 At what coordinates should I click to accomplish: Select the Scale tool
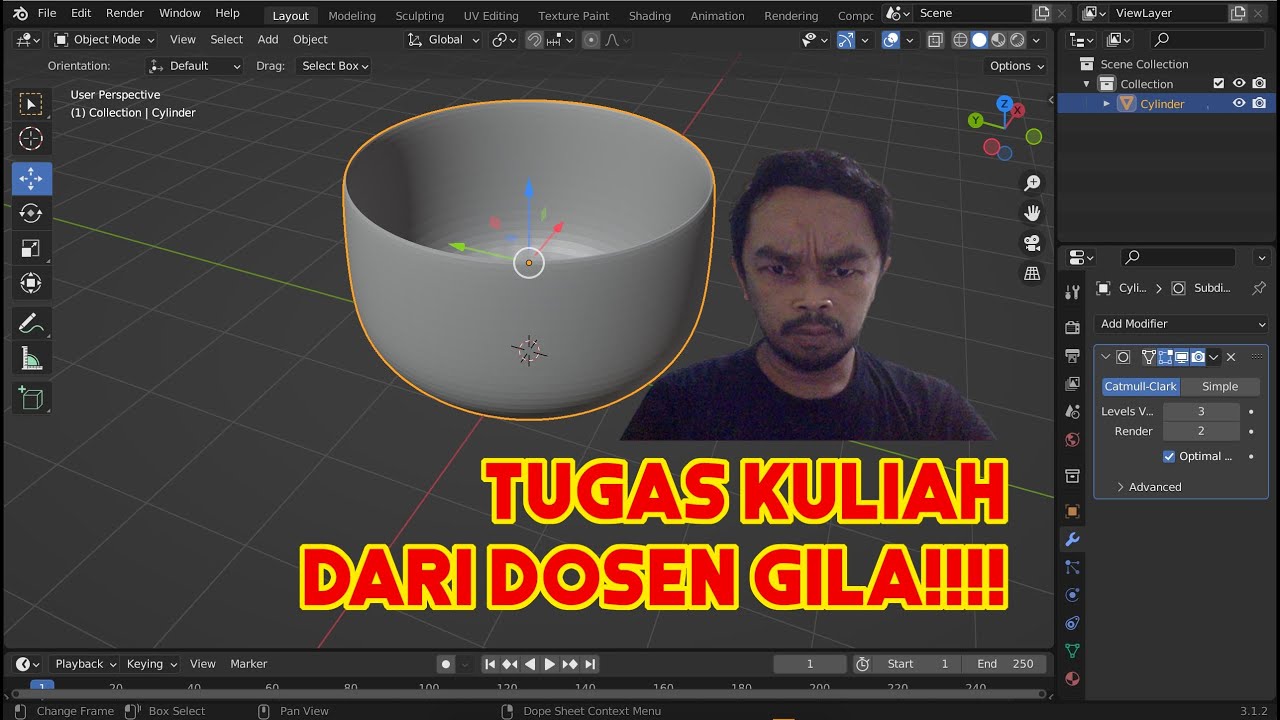(31, 248)
